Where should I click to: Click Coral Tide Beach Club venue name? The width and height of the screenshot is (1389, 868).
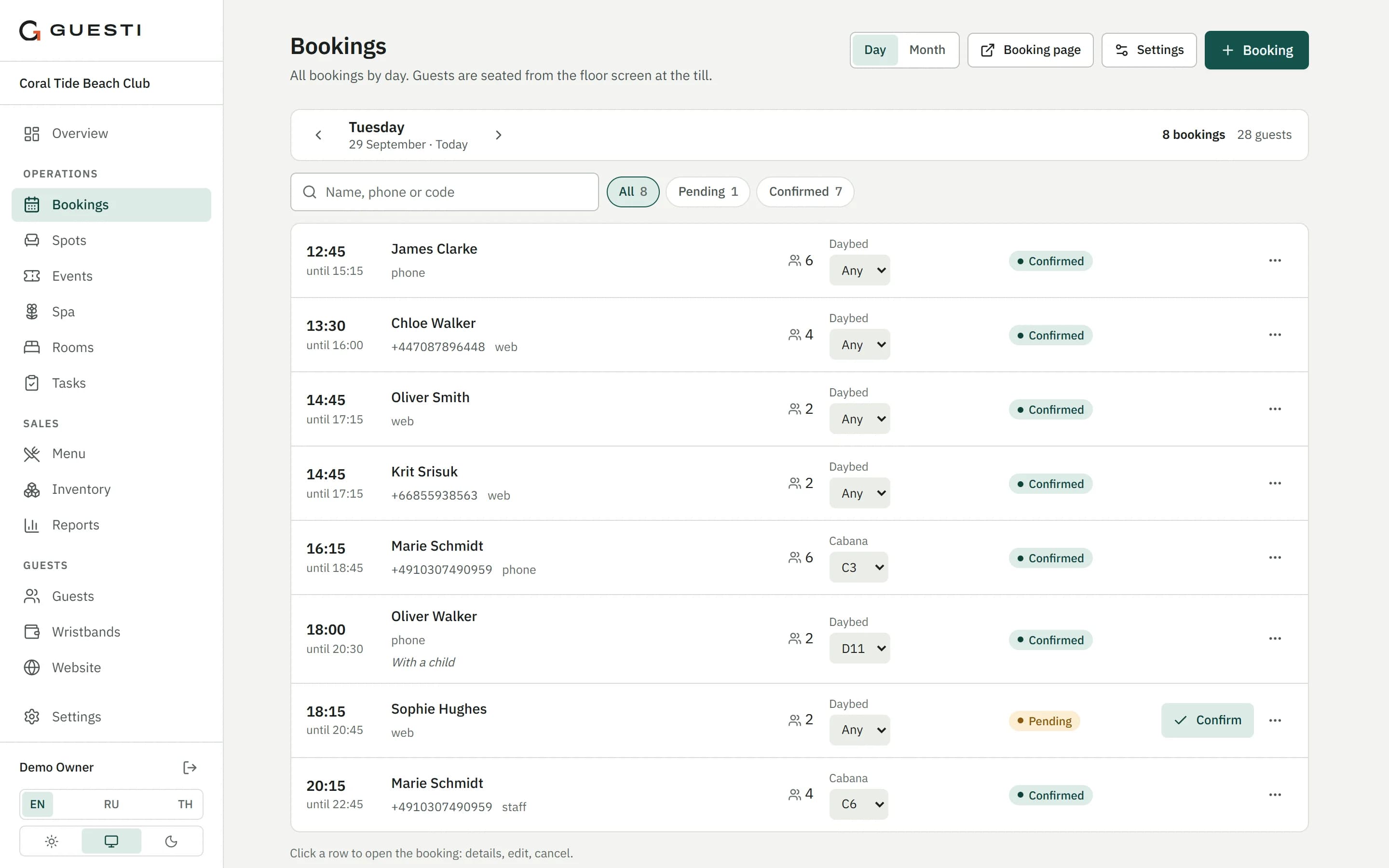tap(84, 83)
